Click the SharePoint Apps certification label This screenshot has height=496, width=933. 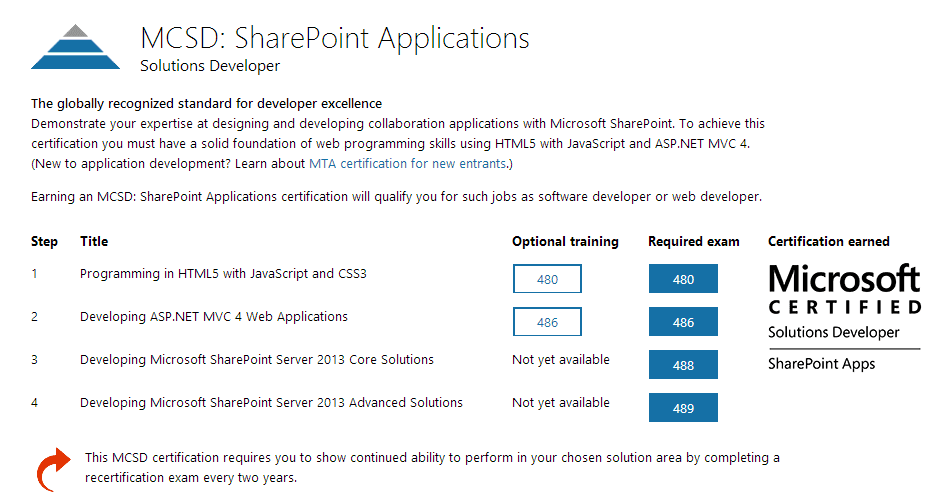click(x=821, y=364)
